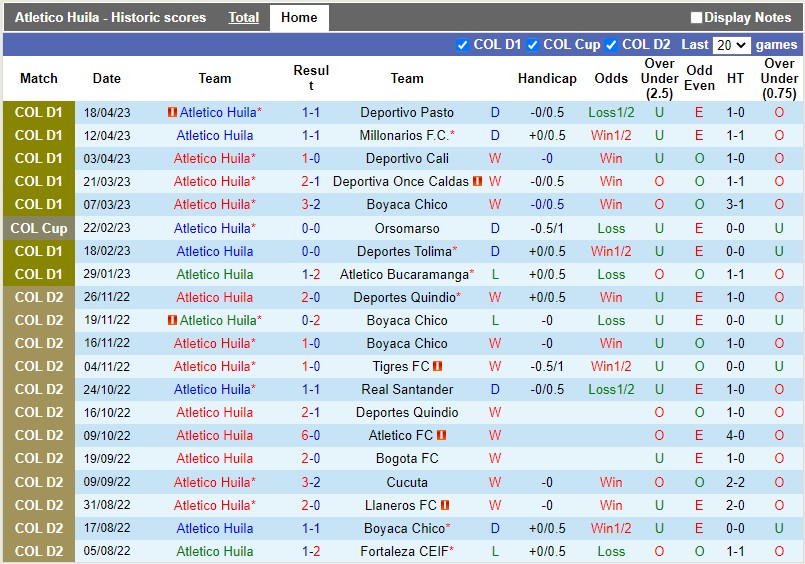Click the 1-2 result against Fortaleza CEIF
Viewport: 805px width, 564px height.
[311, 551]
